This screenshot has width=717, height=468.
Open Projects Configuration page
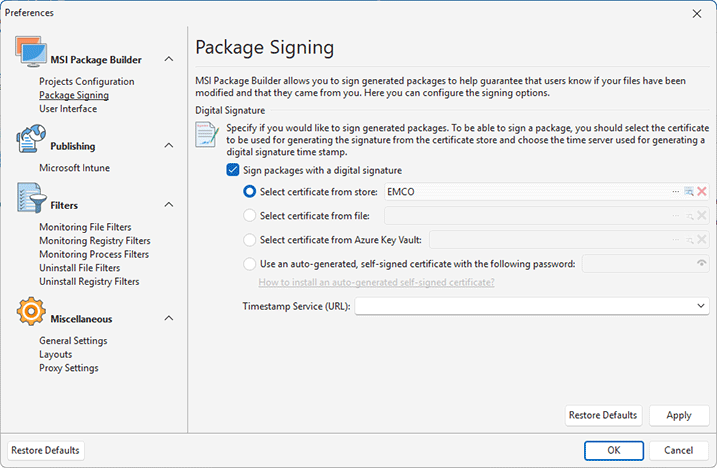point(87,81)
